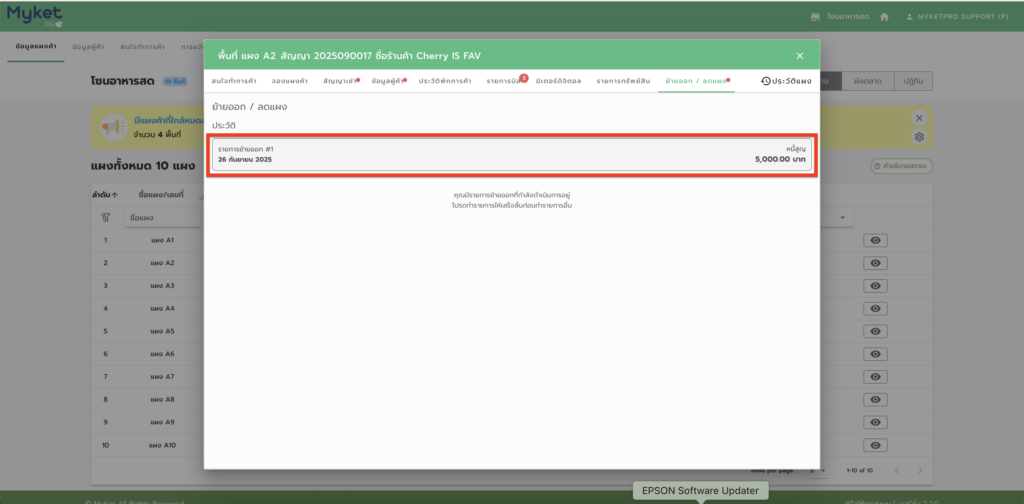Click the filter funnel icon in table

click(x=105, y=217)
